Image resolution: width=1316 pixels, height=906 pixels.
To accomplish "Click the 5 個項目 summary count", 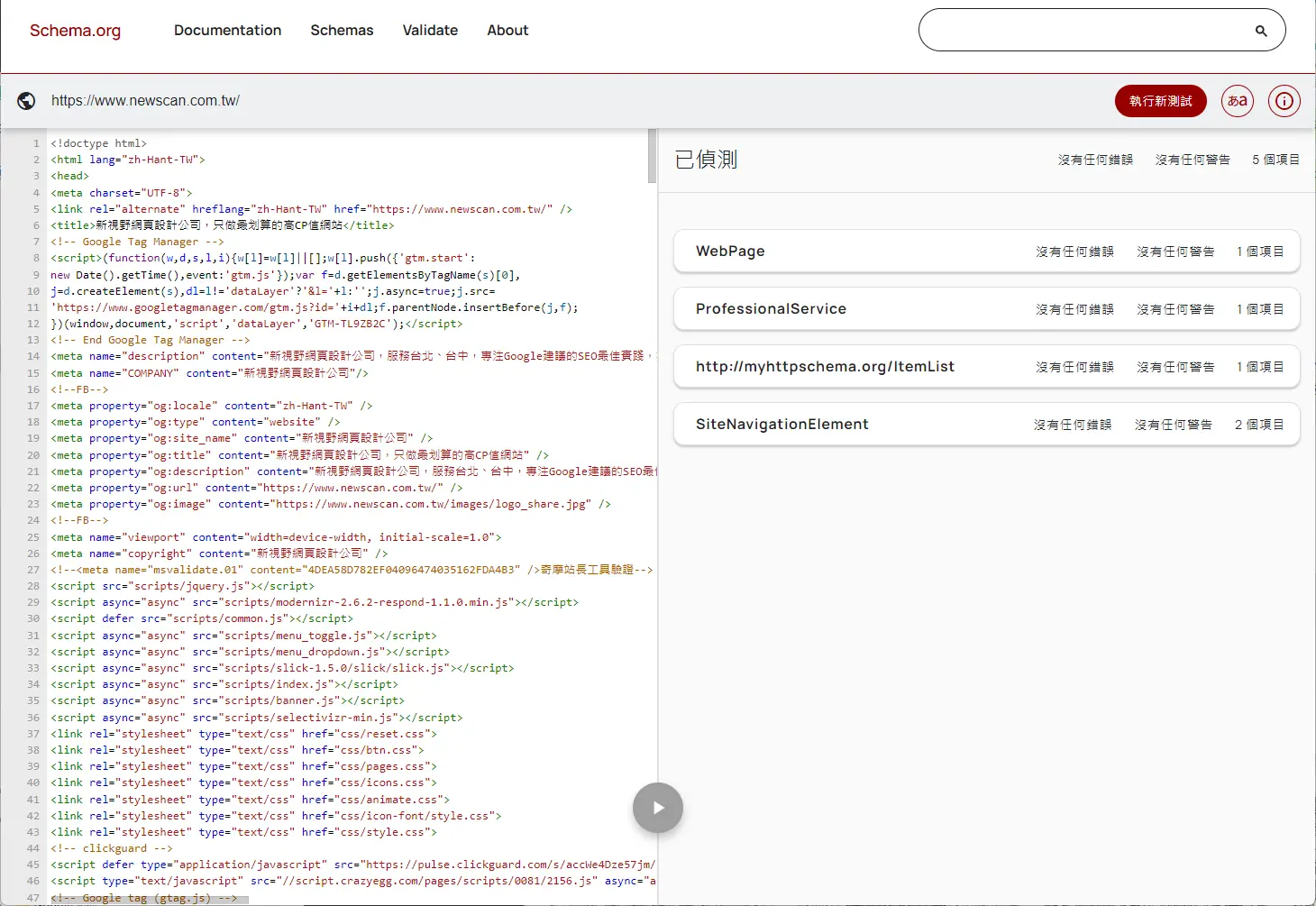I will pyautogui.click(x=1275, y=160).
